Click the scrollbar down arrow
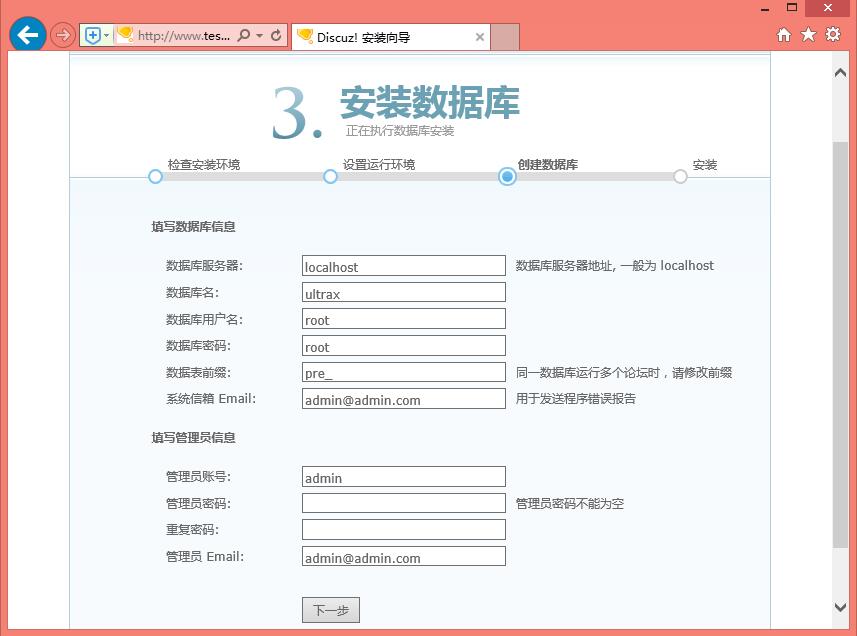 click(840, 606)
